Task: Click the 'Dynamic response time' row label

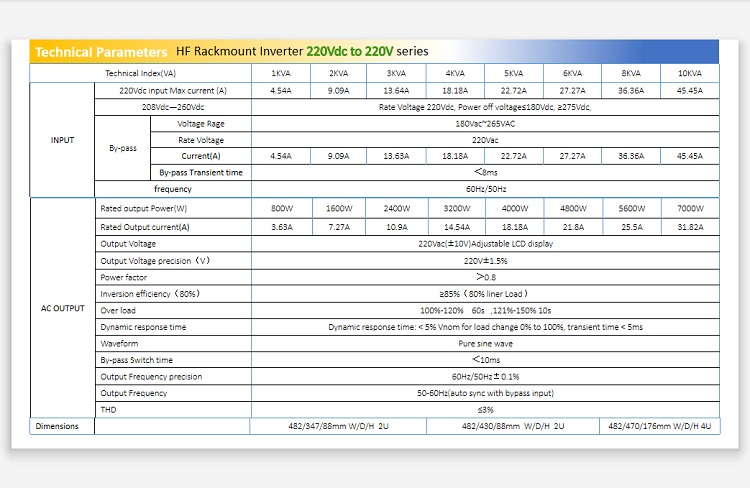Action: (143, 327)
